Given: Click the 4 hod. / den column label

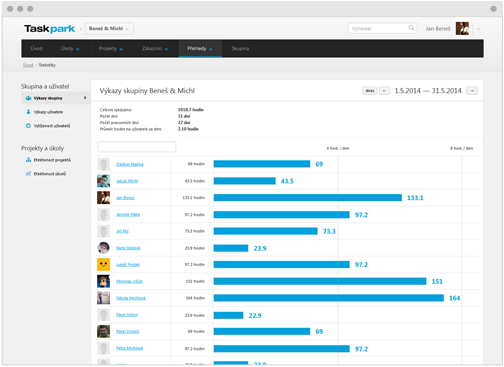Looking at the screenshot, I should coord(338,148).
